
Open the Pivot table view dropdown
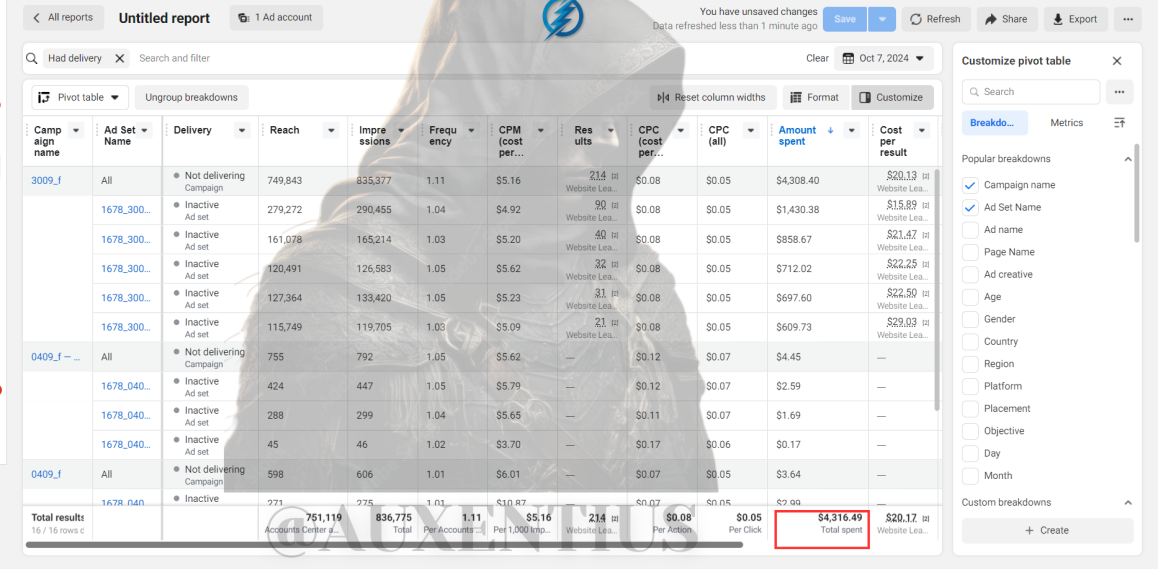coord(80,98)
